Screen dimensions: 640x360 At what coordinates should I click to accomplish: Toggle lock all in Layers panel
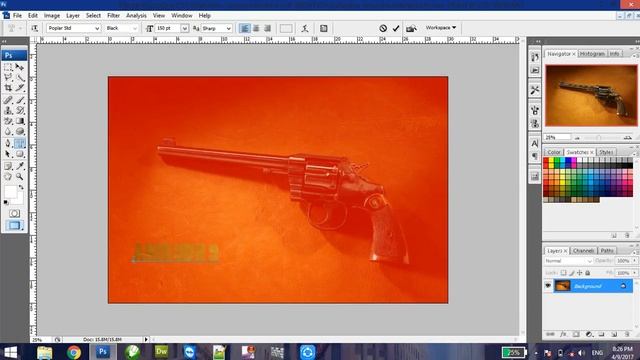click(x=588, y=273)
